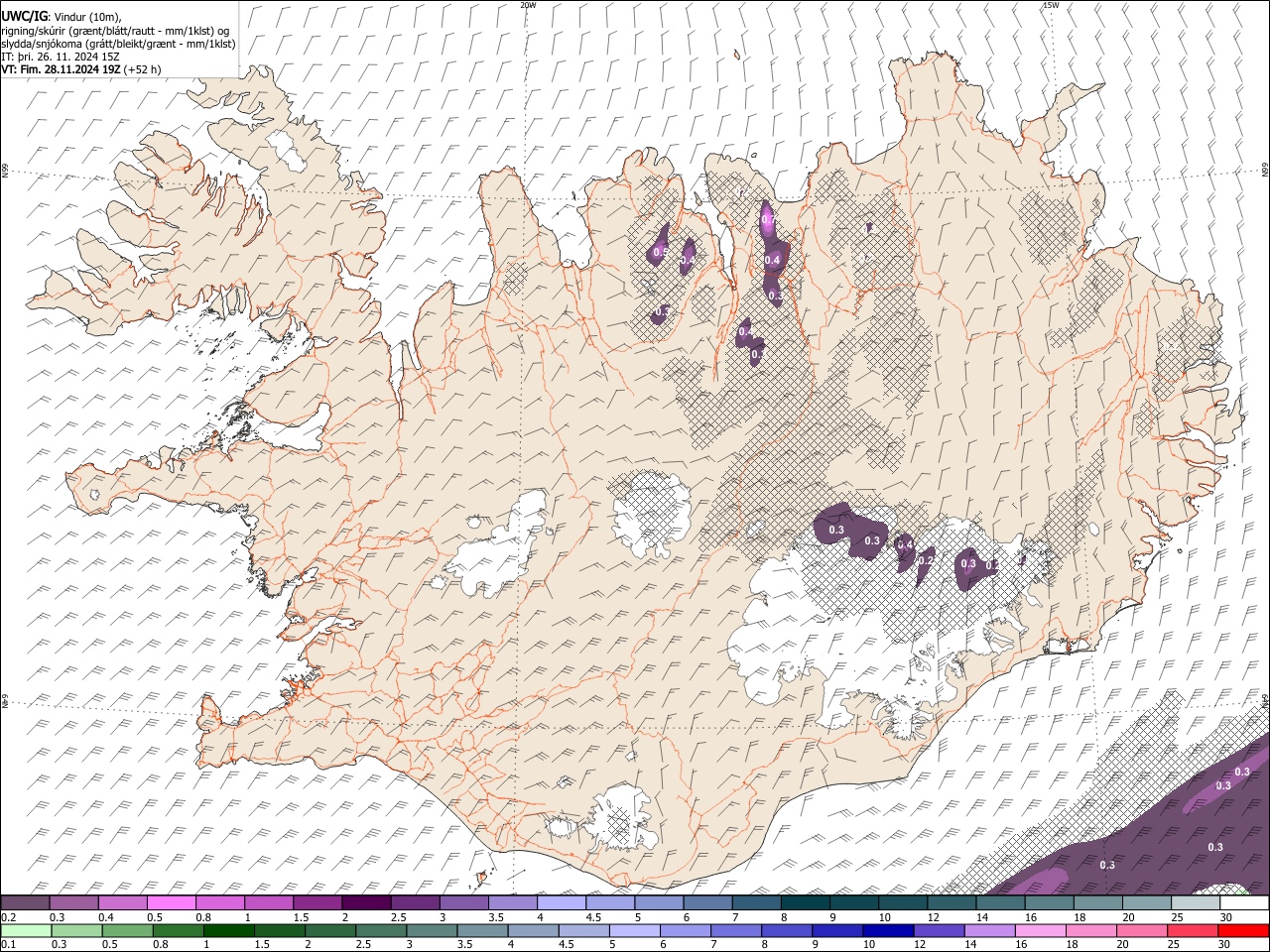Click the '30' label in the lower legend row
The height and width of the screenshot is (952, 1270).
pos(1226,944)
